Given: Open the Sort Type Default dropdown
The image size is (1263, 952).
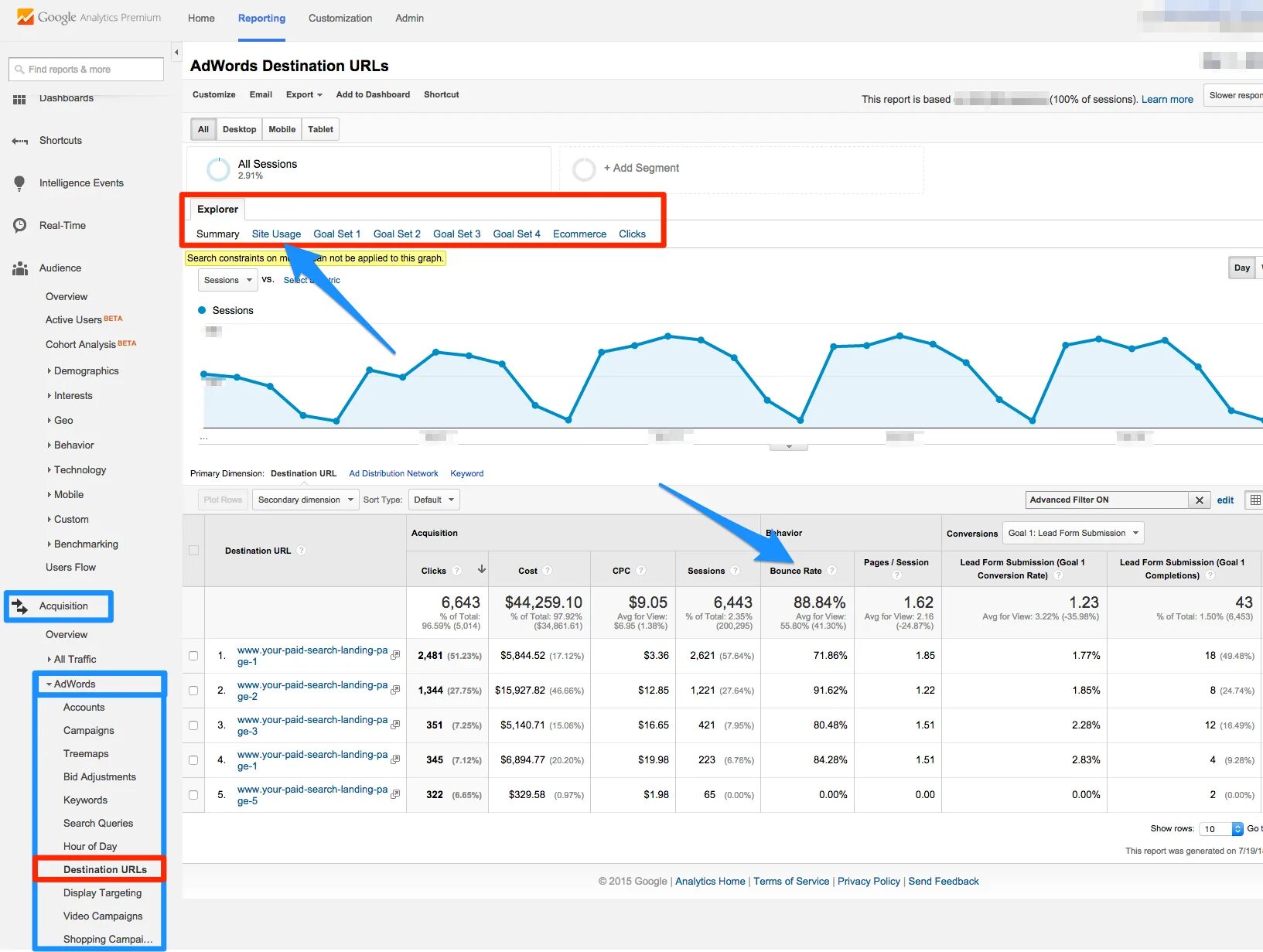Looking at the screenshot, I should point(433,500).
